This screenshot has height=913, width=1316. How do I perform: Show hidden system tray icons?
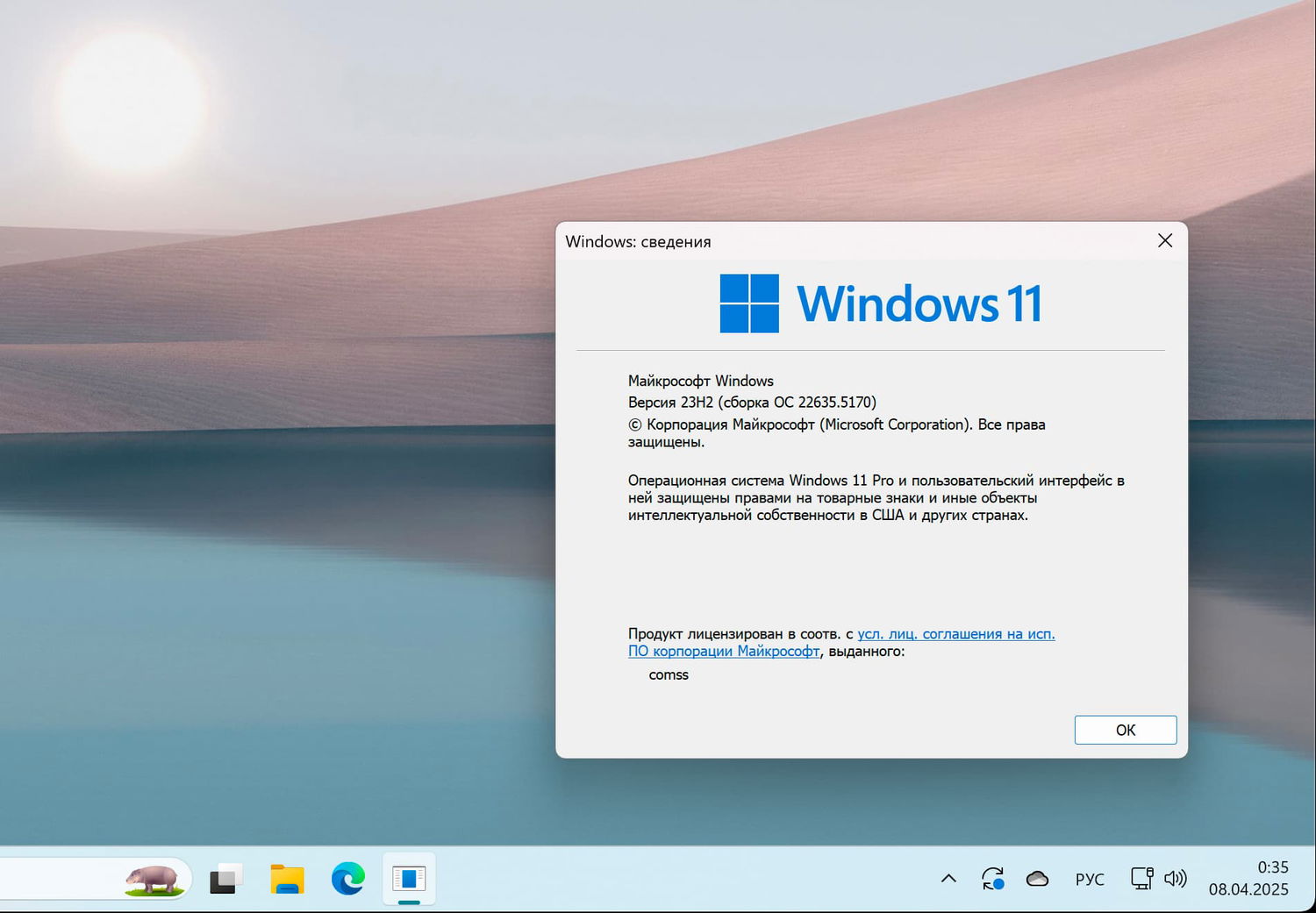click(948, 878)
